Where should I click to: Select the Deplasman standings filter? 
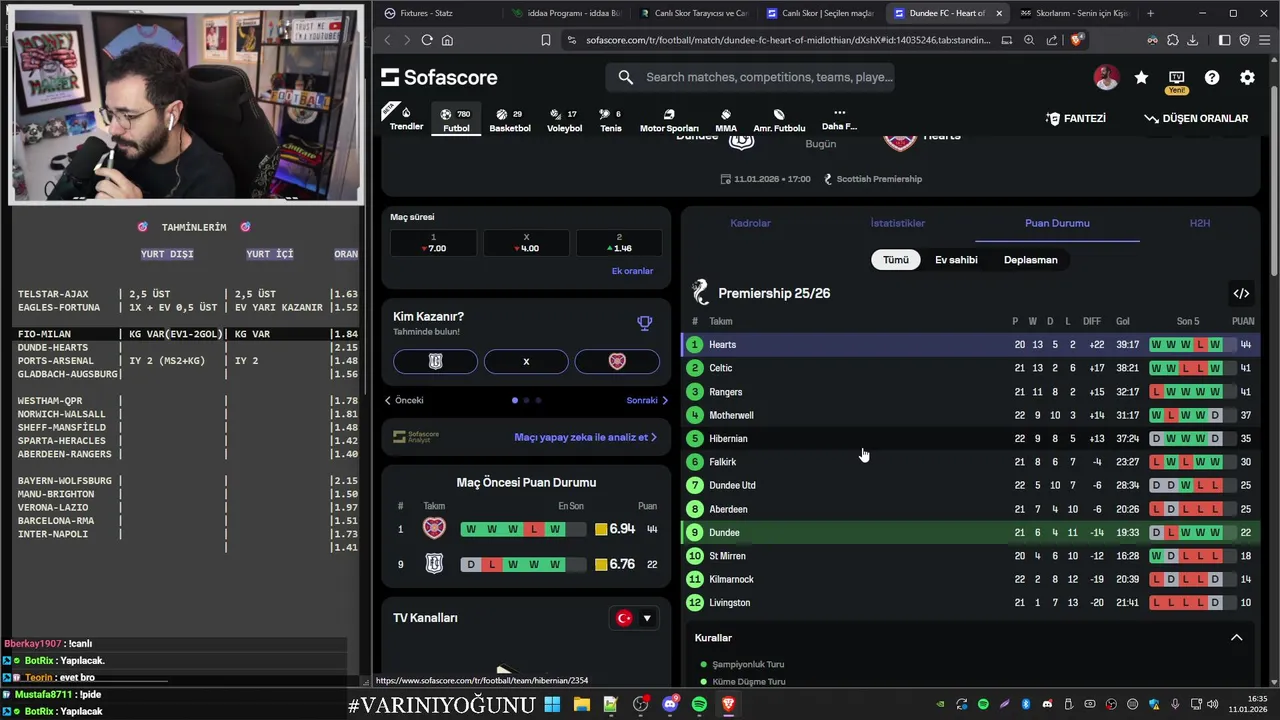pyautogui.click(x=1030, y=260)
